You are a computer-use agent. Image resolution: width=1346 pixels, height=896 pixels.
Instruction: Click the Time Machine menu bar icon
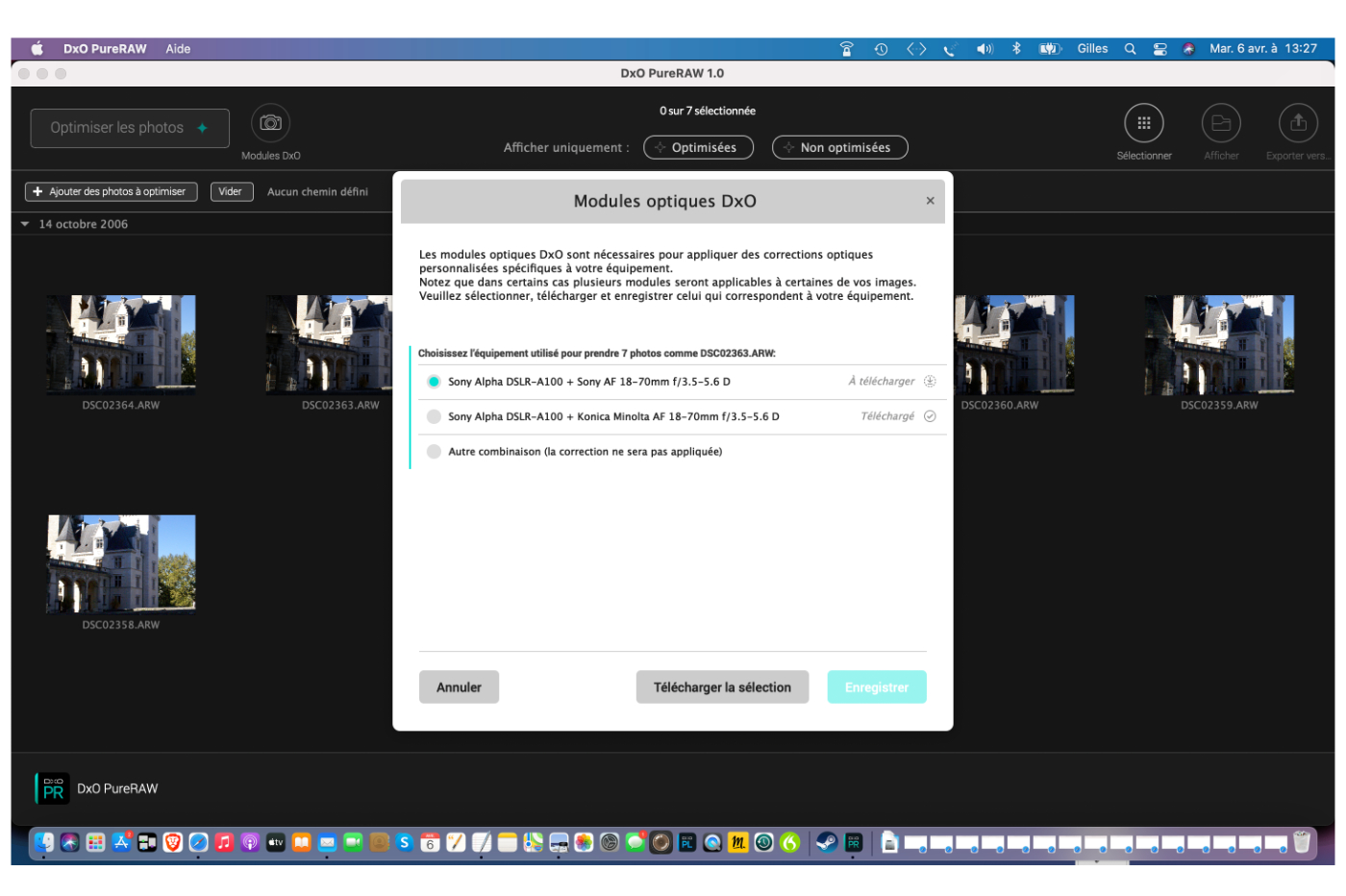tap(881, 49)
